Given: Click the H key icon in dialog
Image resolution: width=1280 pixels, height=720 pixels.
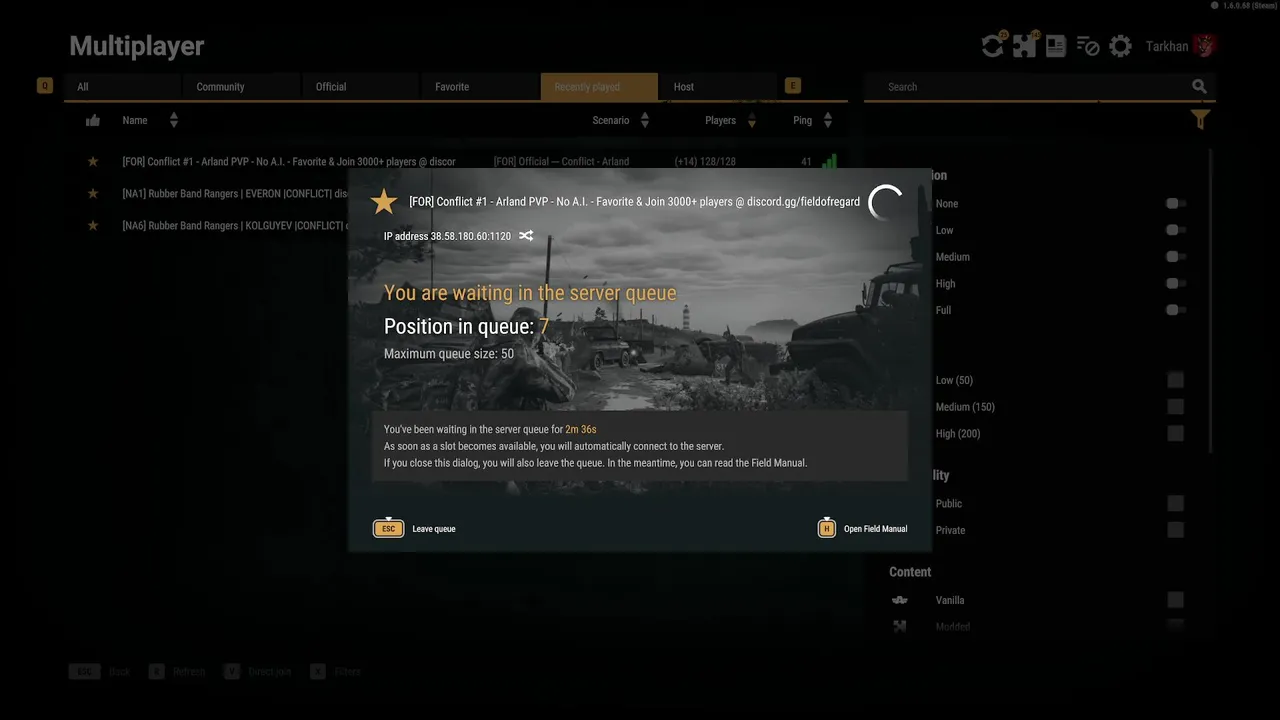Looking at the screenshot, I should 826,528.
